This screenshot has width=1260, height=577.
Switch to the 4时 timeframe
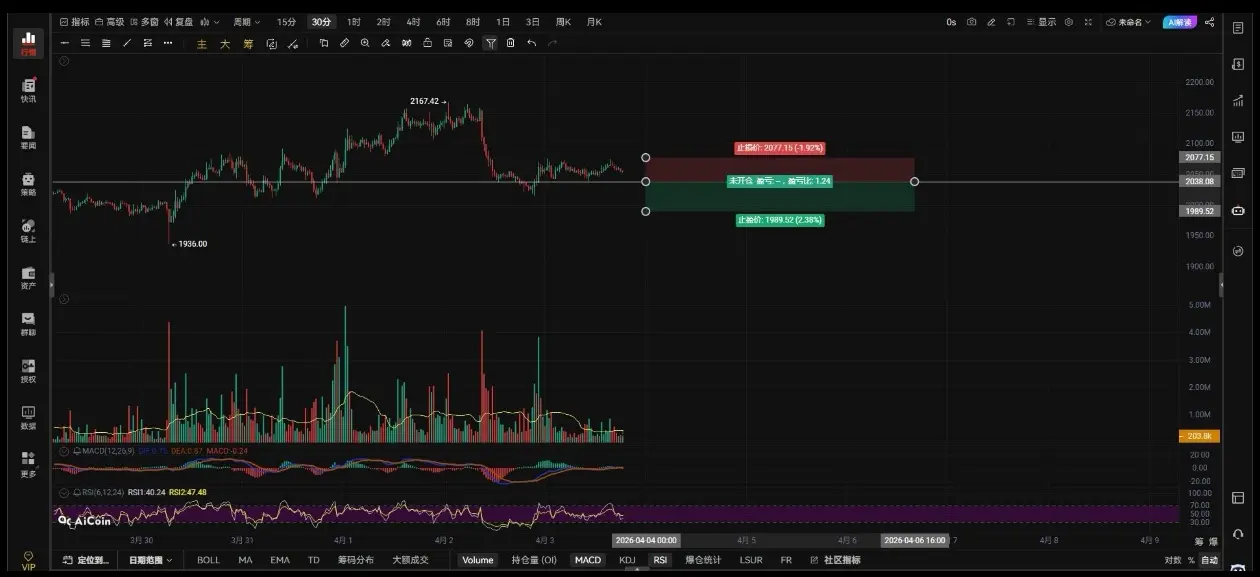point(413,22)
